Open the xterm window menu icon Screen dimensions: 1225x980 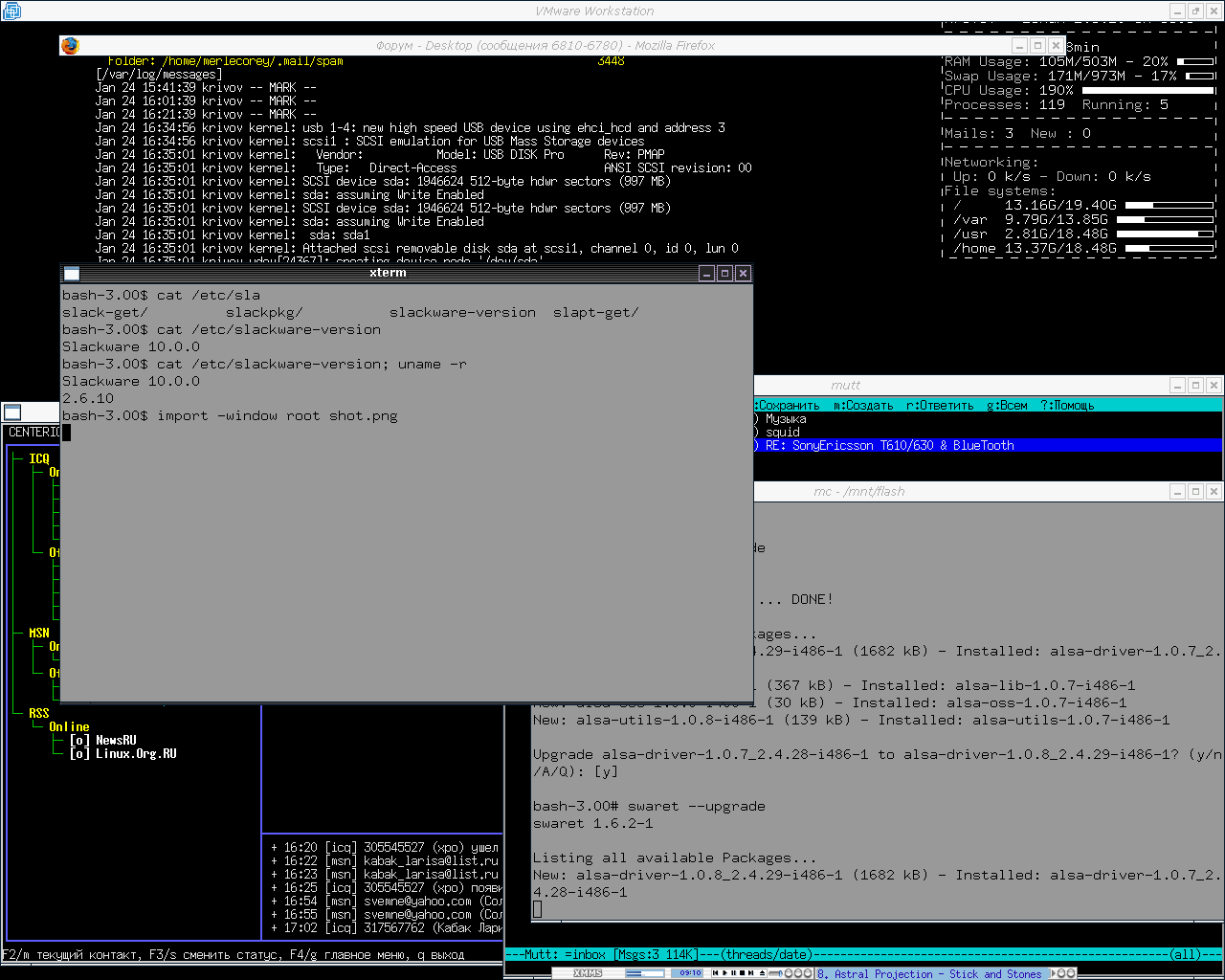tap(72, 273)
